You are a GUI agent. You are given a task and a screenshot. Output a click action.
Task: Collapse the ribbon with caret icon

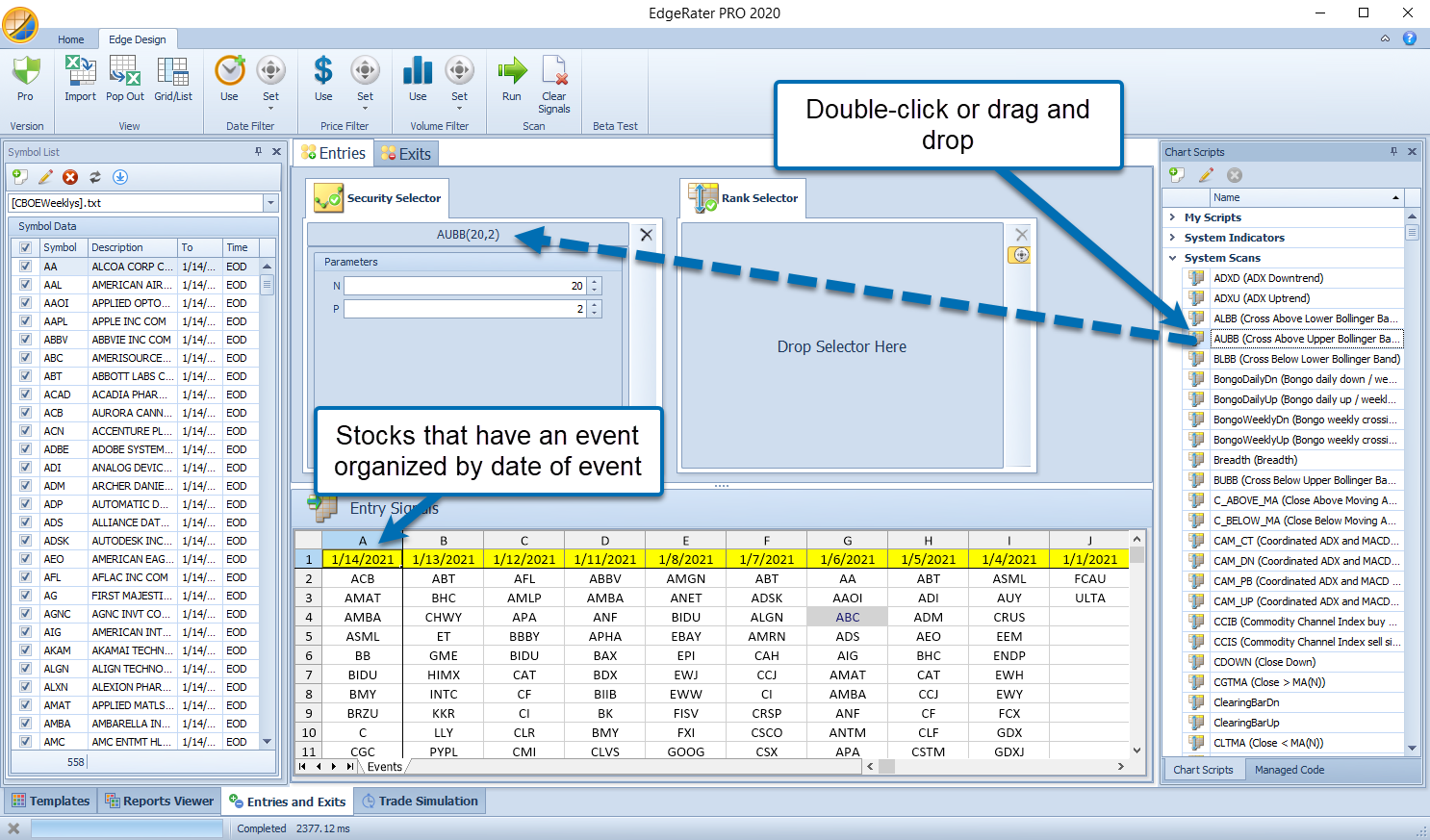coord(1386,38)
